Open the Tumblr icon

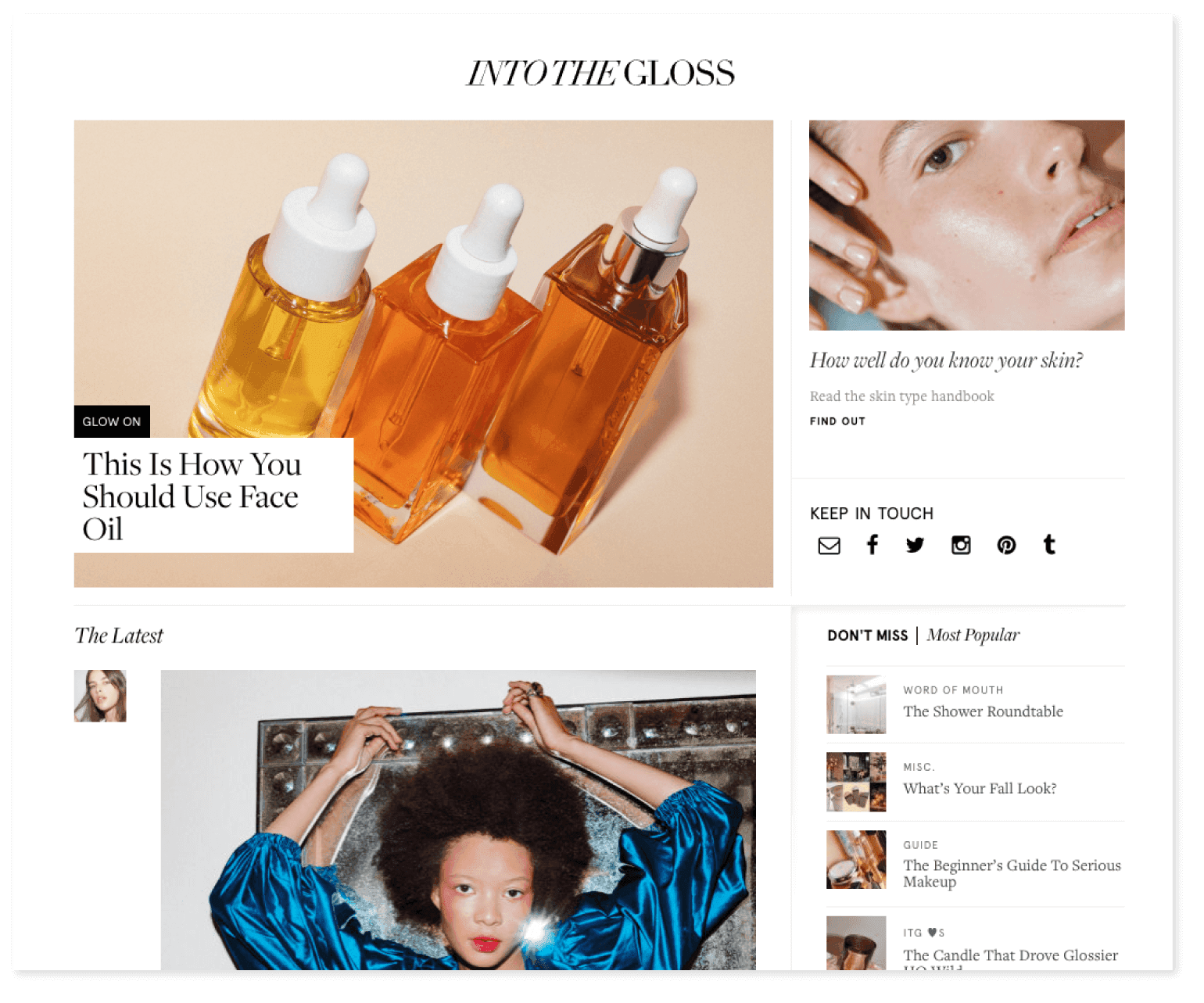point(1049,545)
